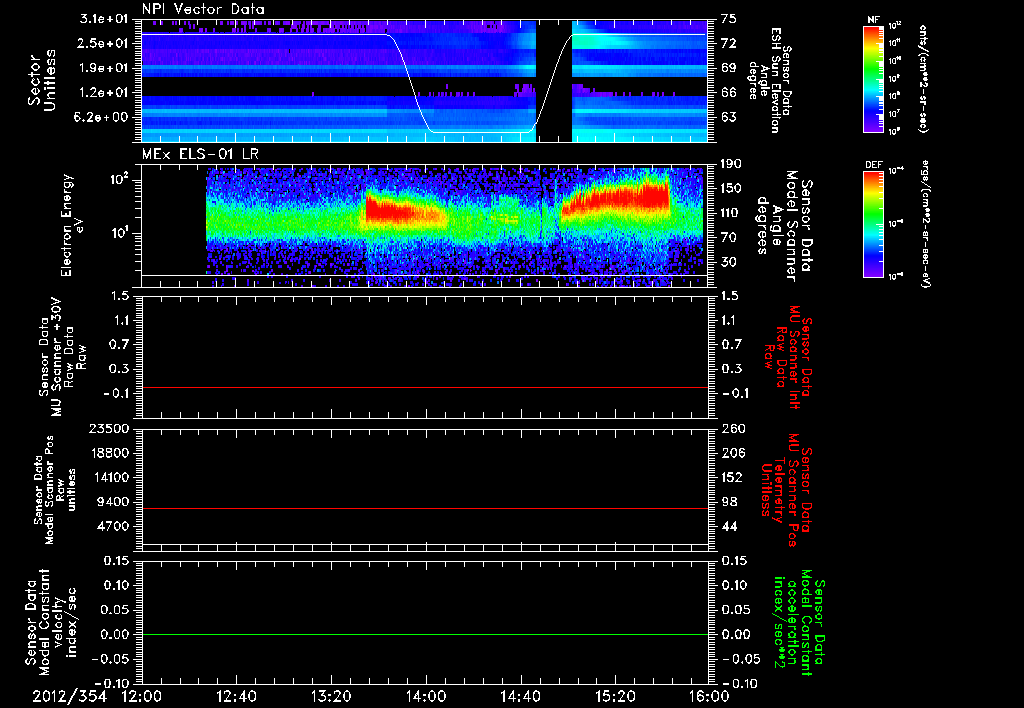Click the 9400 scanner position tick
Viewport: 1024px width, 708px height.
114,502
